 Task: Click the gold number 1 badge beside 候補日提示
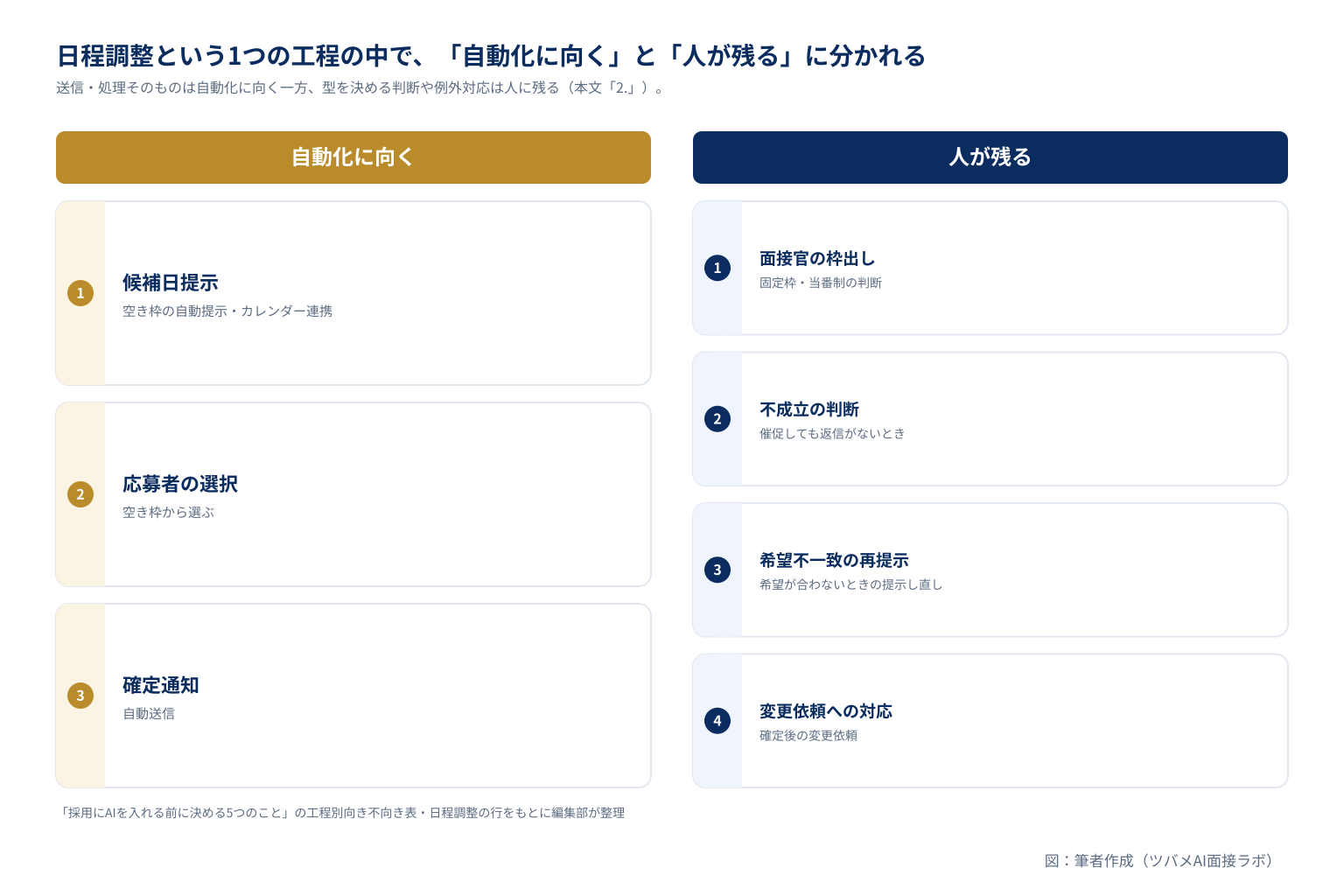pyautogui.click(x=80, y=293)
